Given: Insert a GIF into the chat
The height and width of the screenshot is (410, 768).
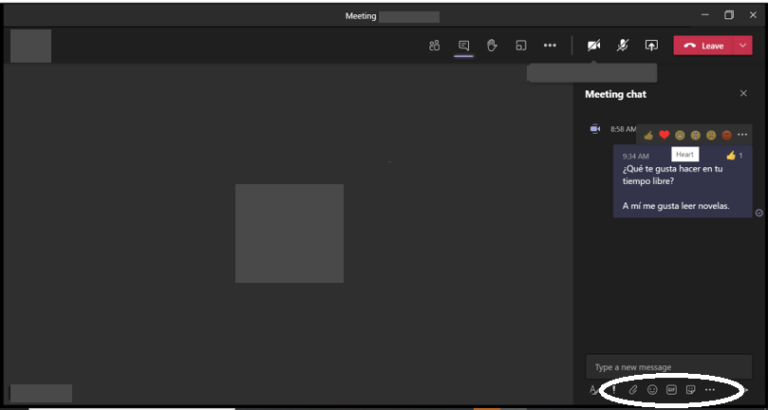Looking at the screenshot, I should [x=671, y=389].
